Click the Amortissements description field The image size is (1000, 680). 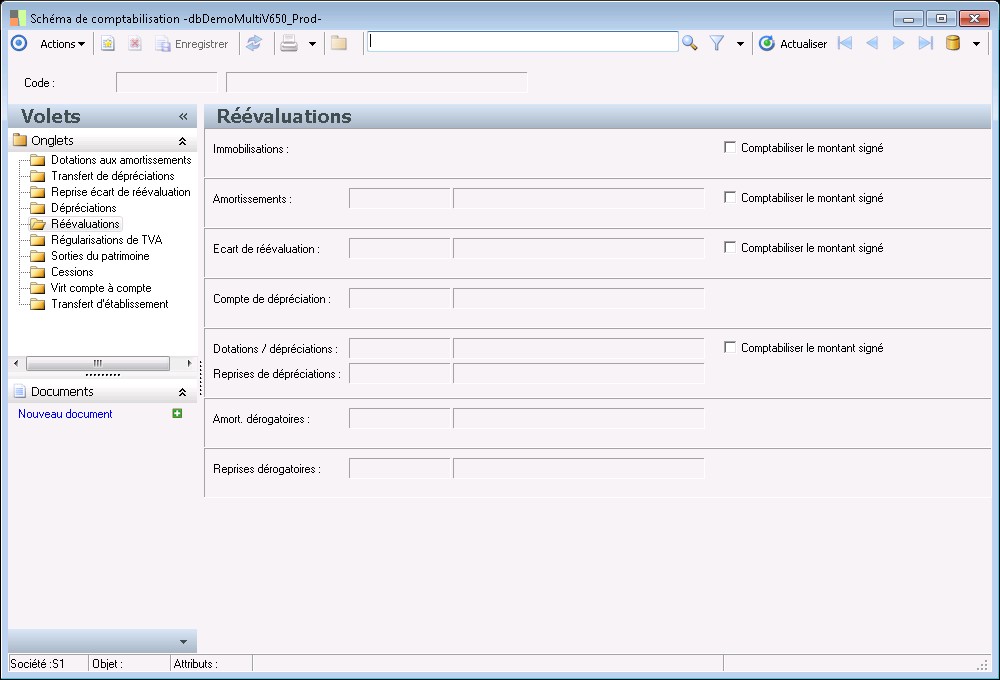(578, 198)
